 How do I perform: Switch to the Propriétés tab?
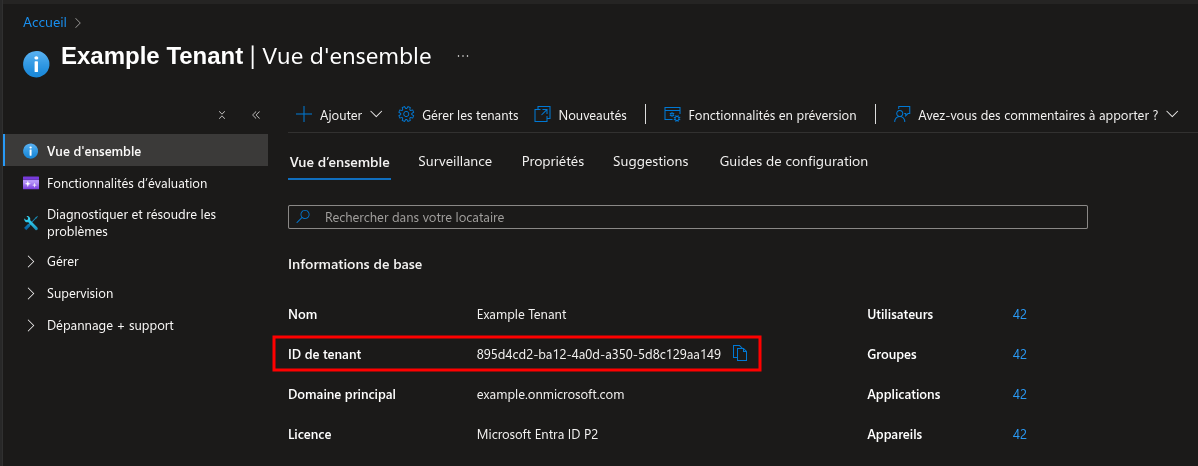click(553, 161)
